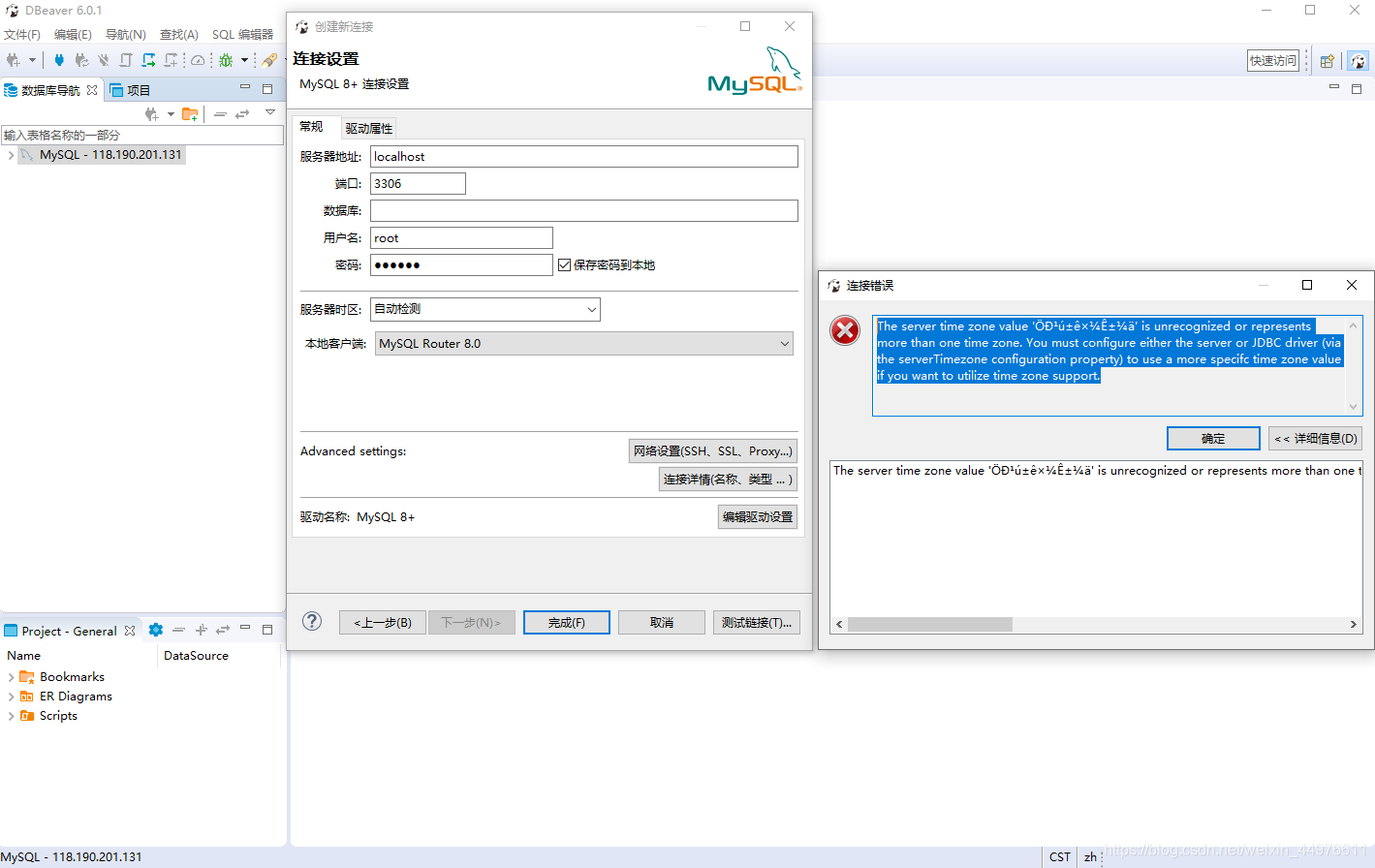The image size is (1375, 868).
Task: Click the blue gear icon in Project panel
Action: pos(156,630)
